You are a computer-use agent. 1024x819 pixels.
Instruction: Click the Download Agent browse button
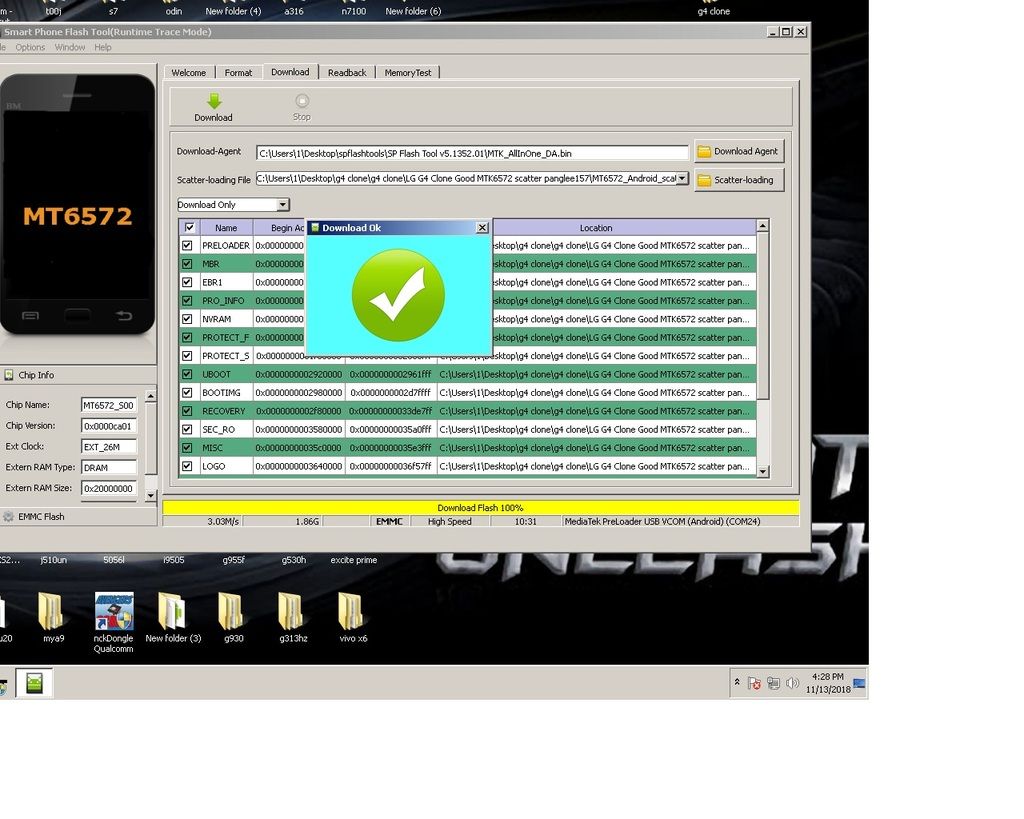click(x=739, y=151)
